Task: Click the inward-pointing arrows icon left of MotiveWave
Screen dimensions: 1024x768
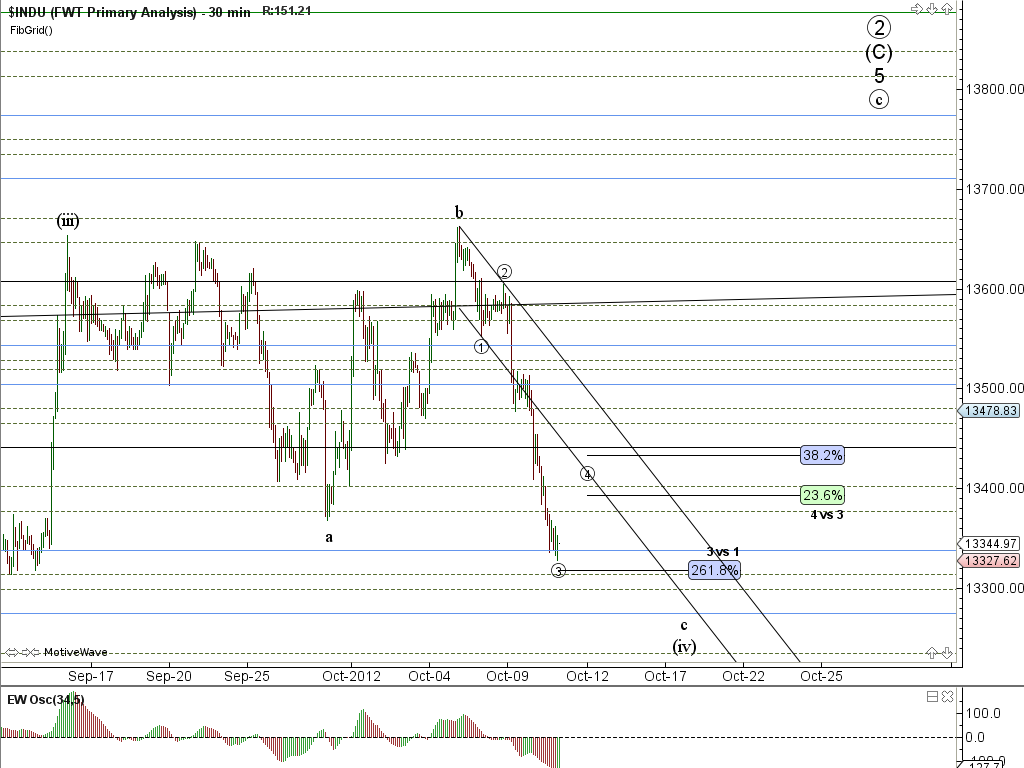Action: [30, 651]
